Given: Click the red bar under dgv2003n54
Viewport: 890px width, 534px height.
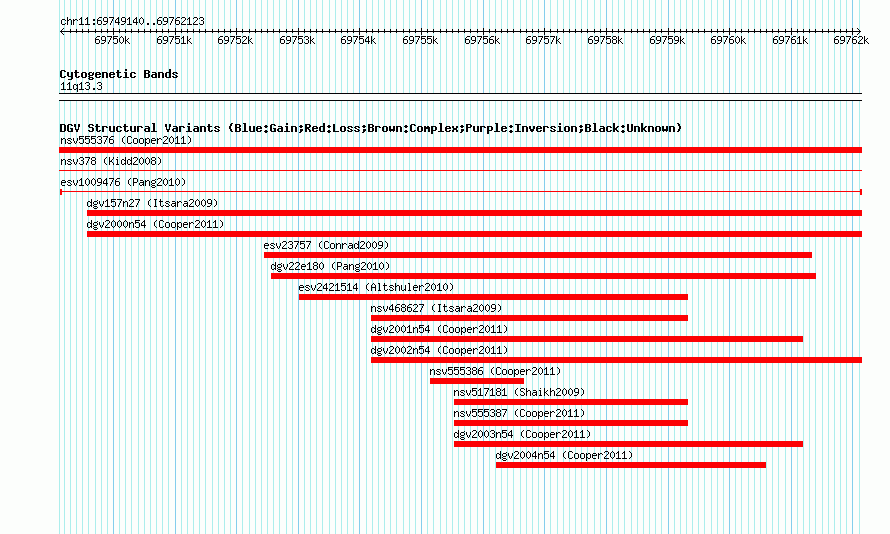Looking at the screenshot, I should 628,444.
